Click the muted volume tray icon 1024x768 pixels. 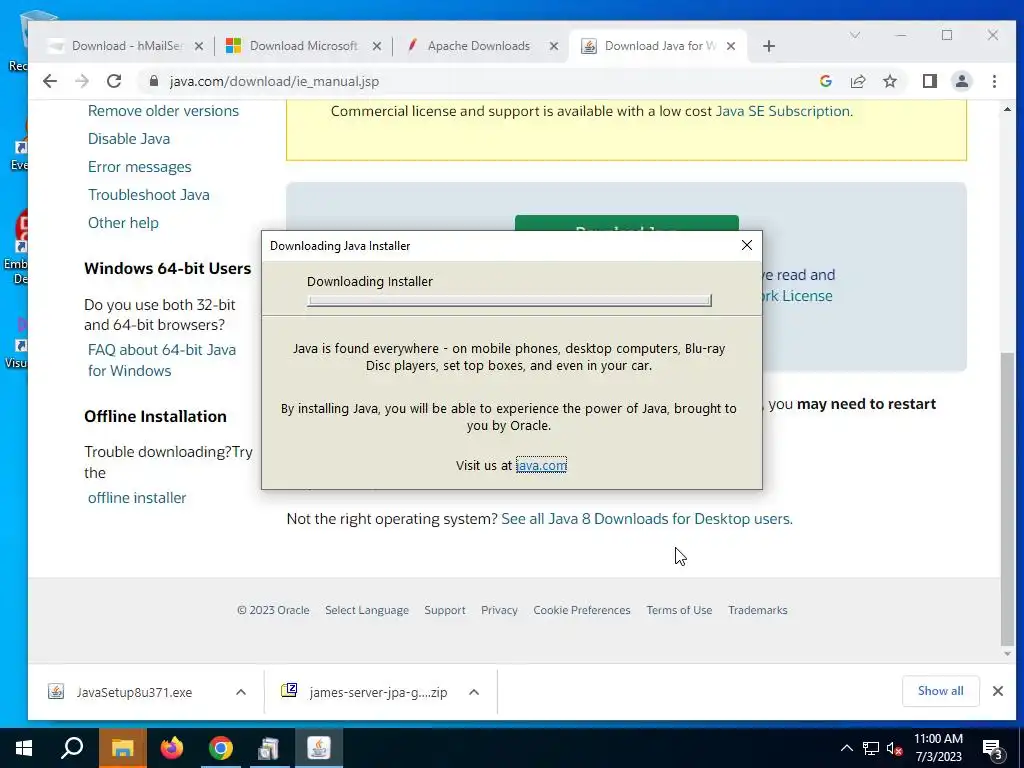[894, 748]
